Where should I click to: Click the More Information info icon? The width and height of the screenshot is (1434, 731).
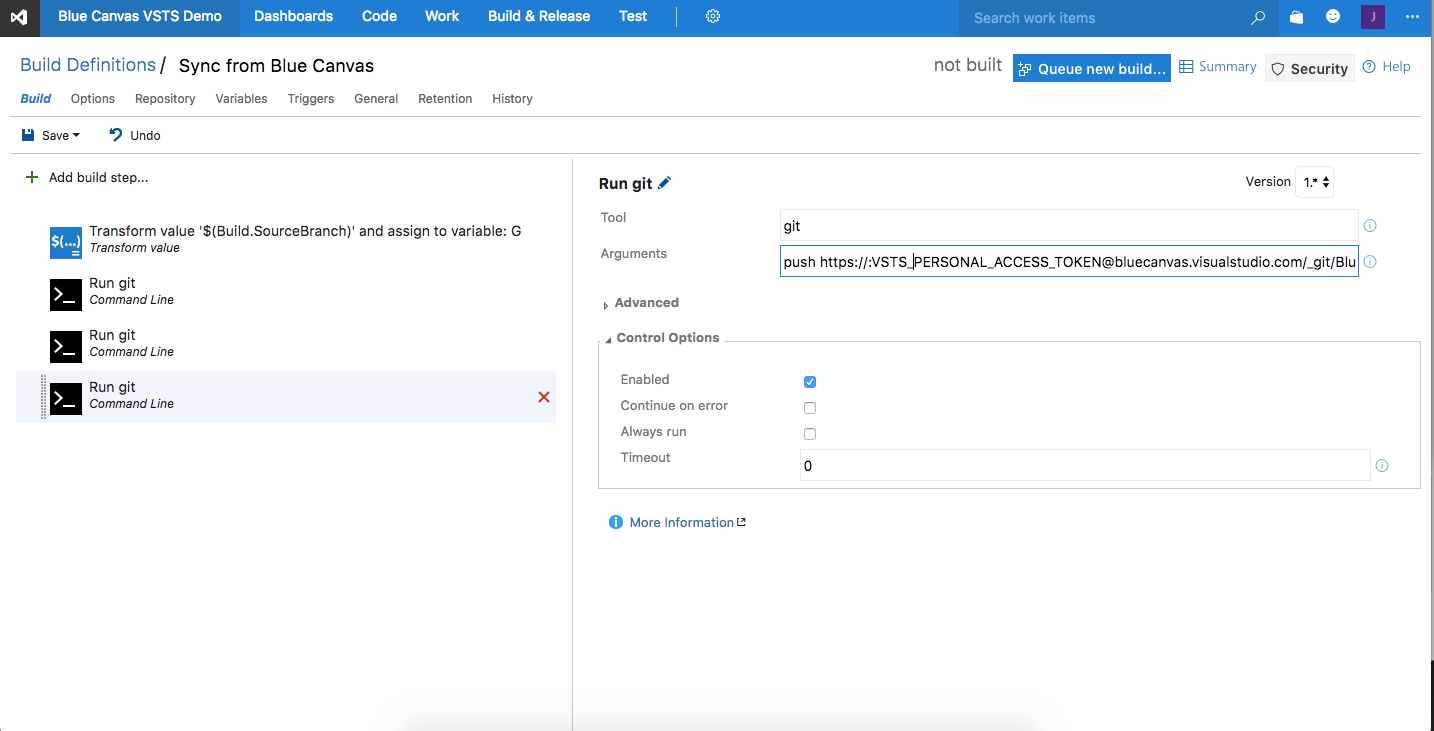point(616,522)
